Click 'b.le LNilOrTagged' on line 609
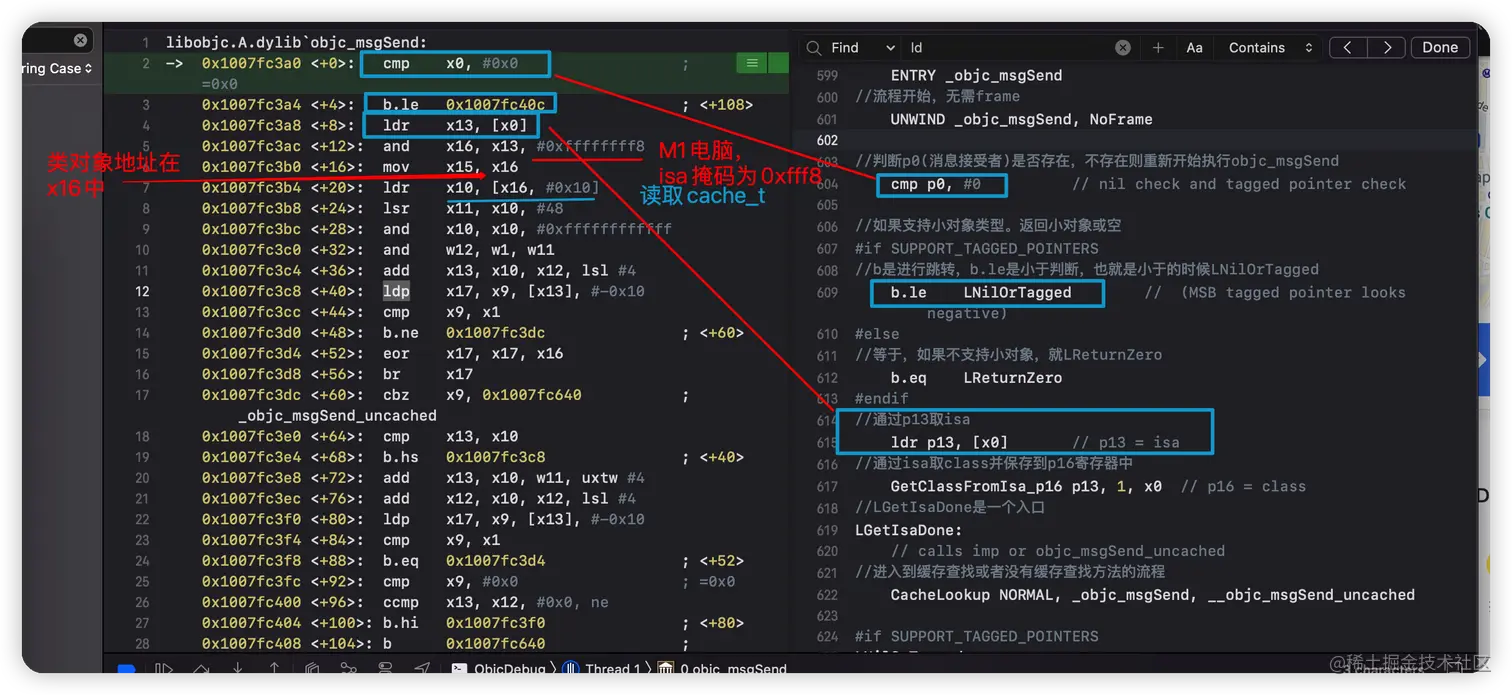 (981, 293)
